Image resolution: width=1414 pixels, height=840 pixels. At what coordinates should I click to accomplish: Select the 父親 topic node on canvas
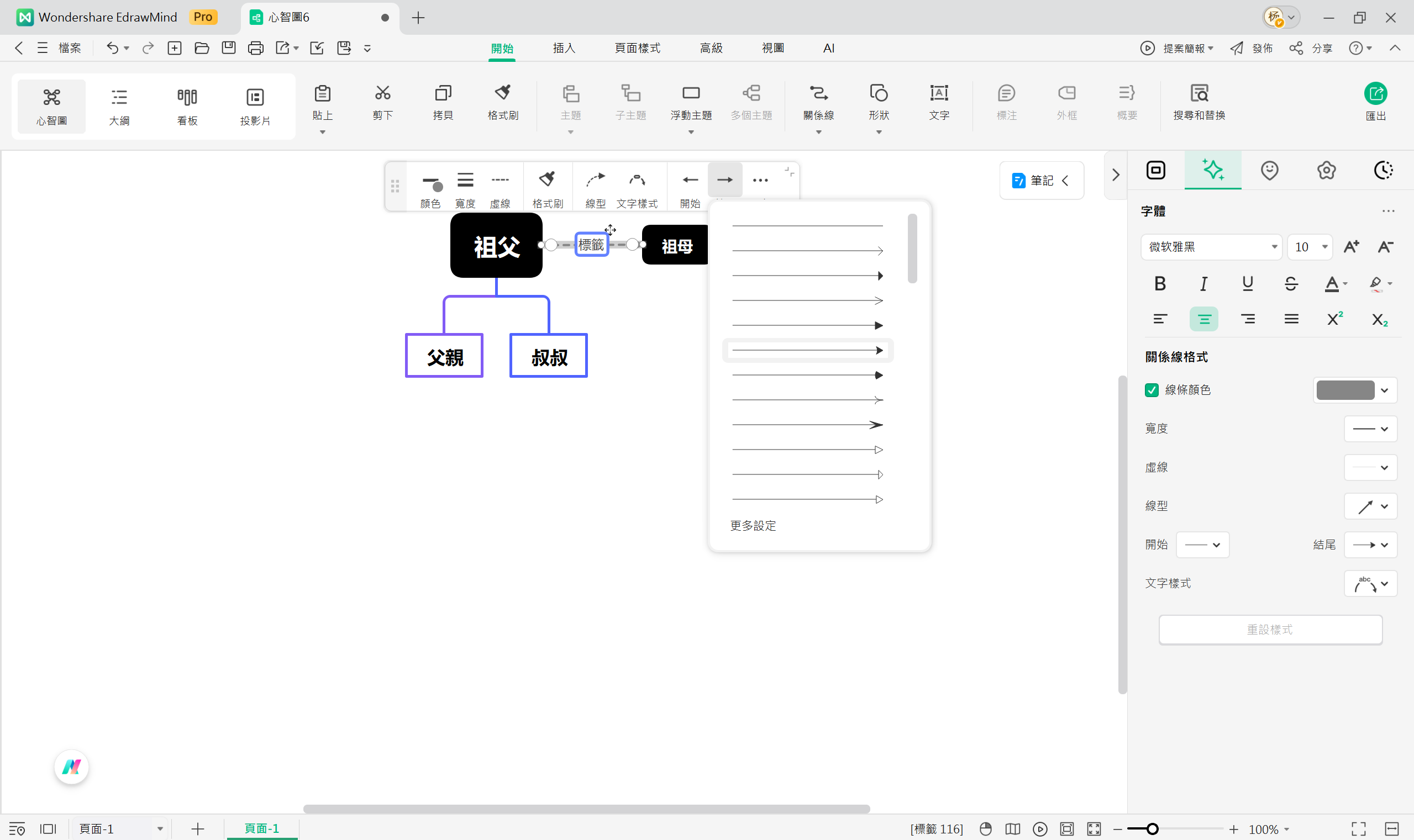tap(444, 357)
